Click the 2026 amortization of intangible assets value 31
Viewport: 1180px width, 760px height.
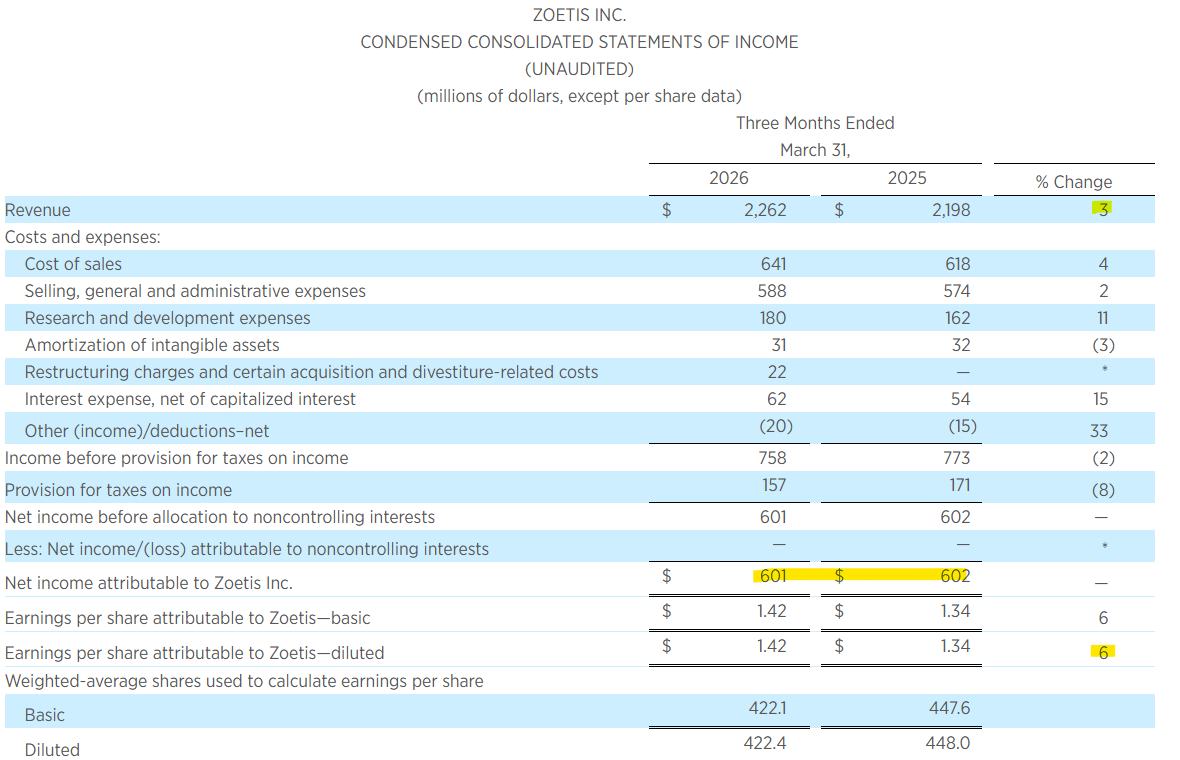779,345
